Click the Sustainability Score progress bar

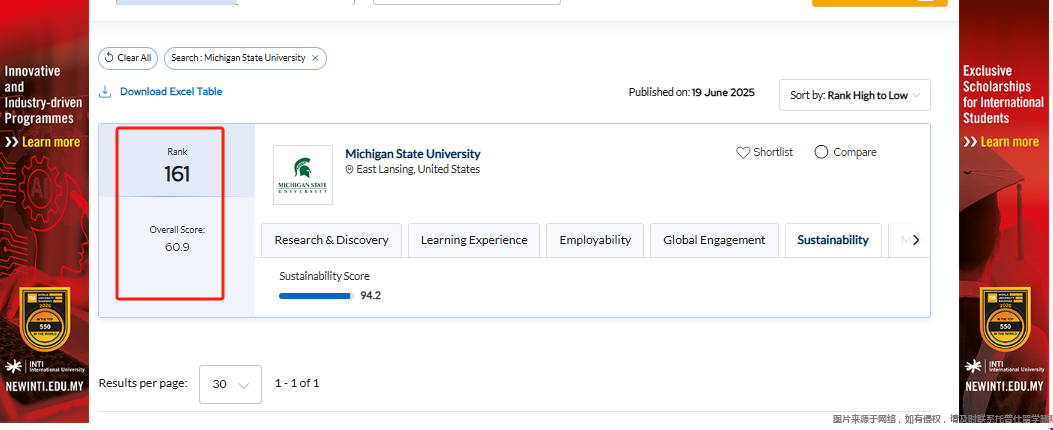[316, 296]
